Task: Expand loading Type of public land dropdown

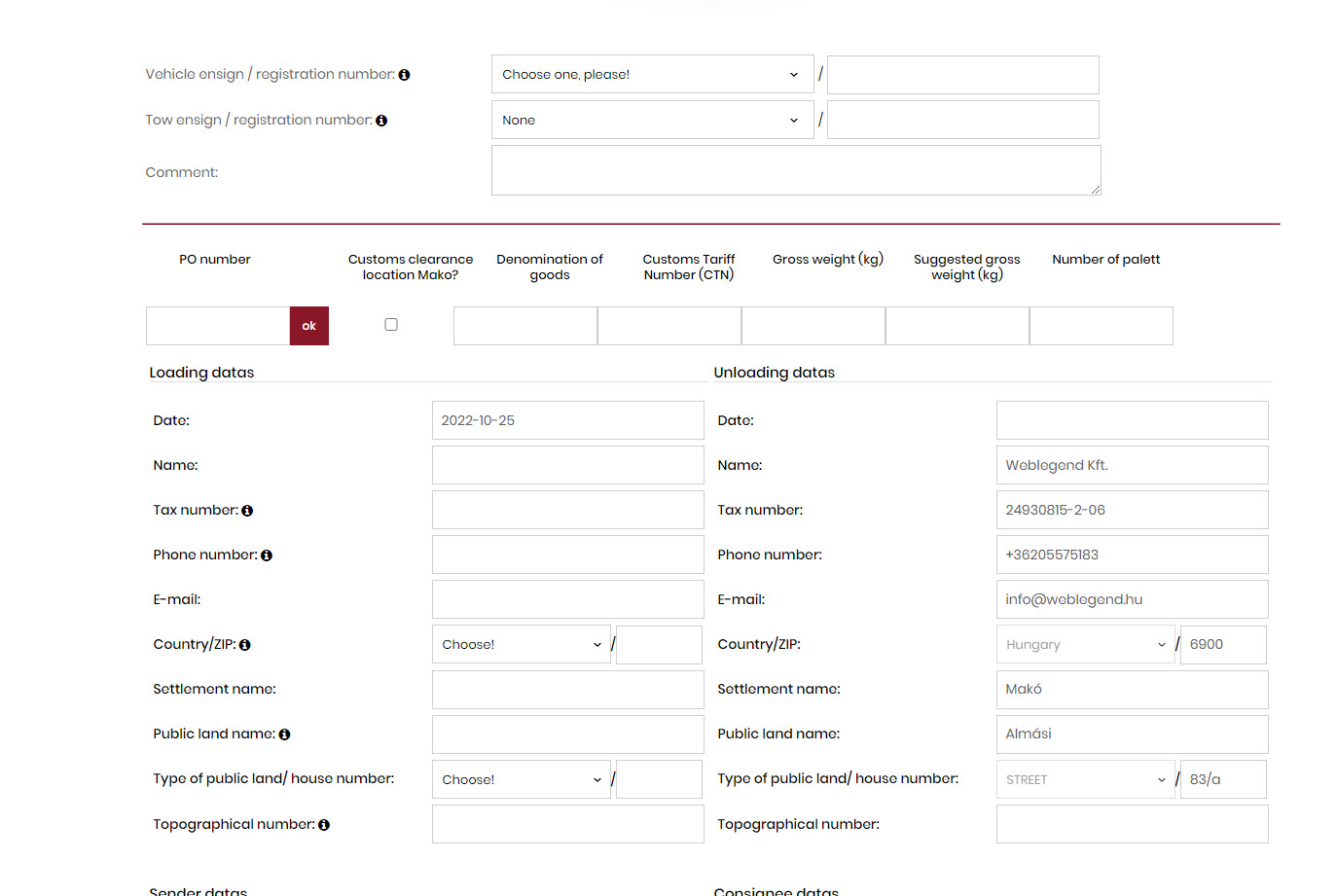Action: (521, 780)
